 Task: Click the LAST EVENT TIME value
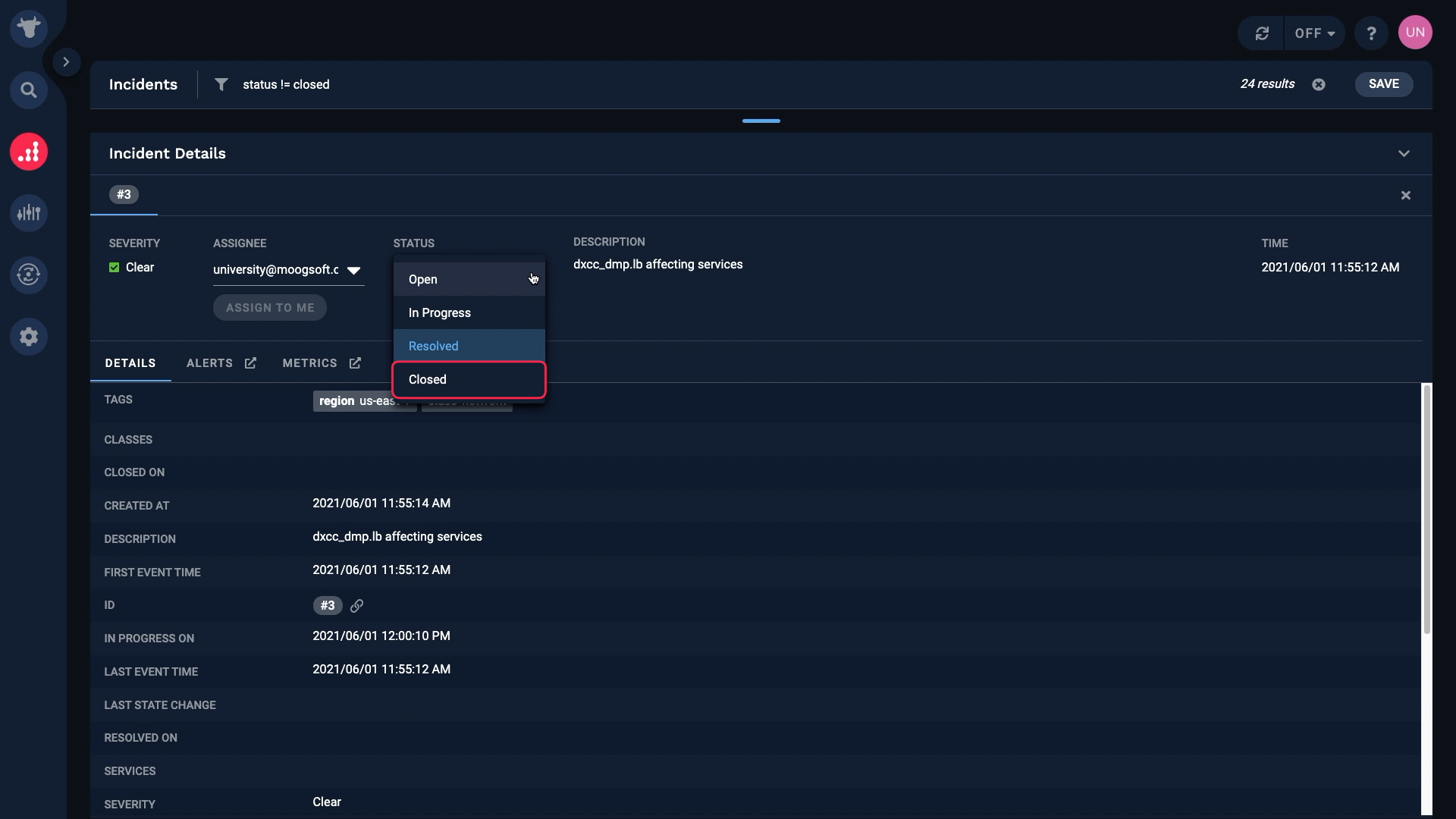(381, 670)
